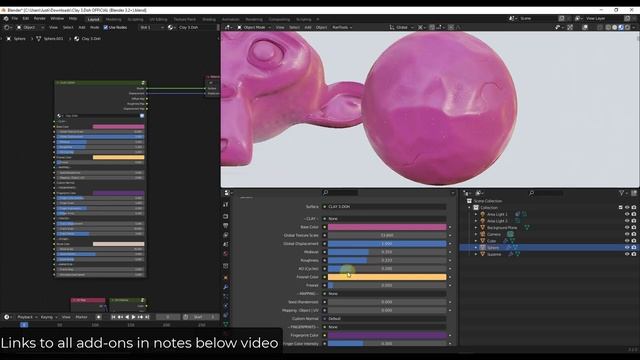
Task: Open the pivot point selector
Action: point(422,27)
